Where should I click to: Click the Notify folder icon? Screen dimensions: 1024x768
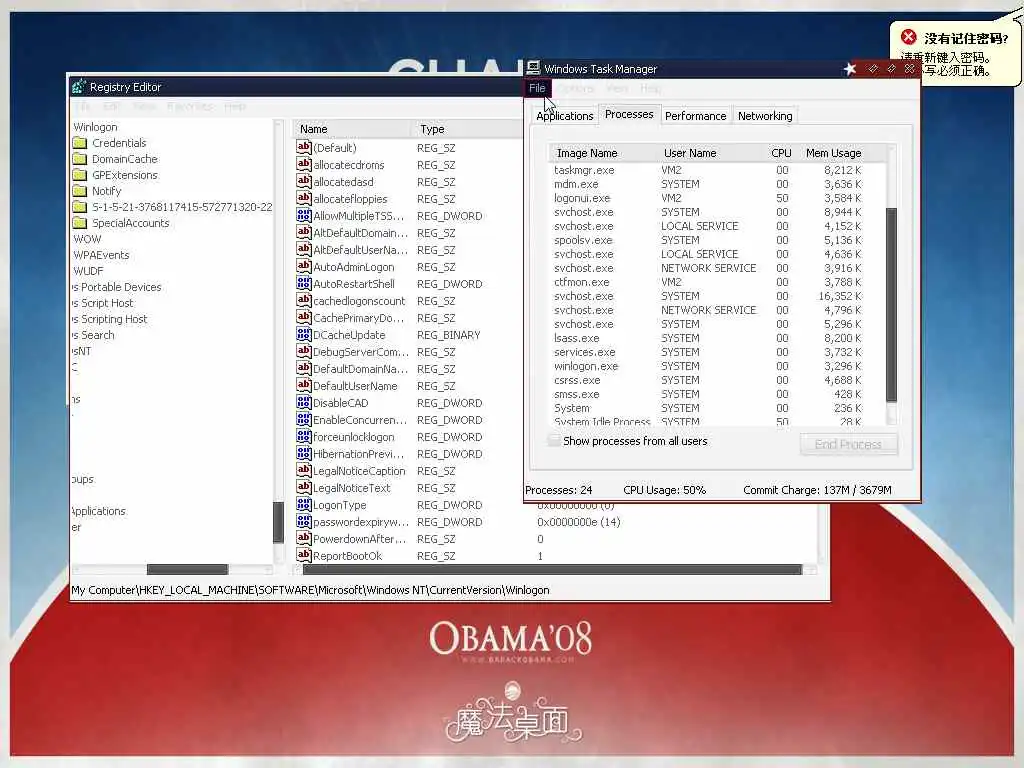80,191
